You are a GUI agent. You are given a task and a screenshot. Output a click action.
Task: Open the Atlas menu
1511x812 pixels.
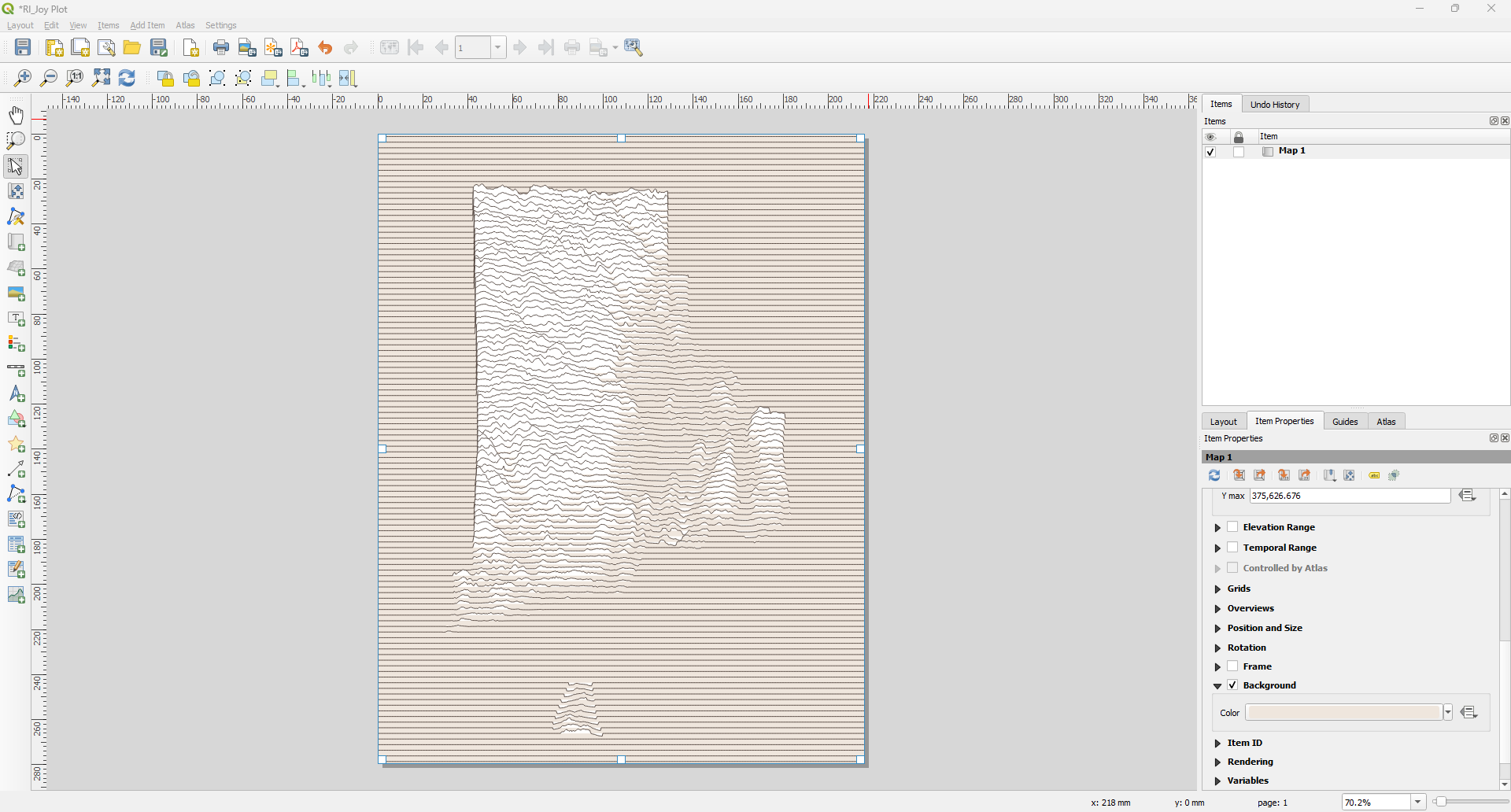[185, 25]
